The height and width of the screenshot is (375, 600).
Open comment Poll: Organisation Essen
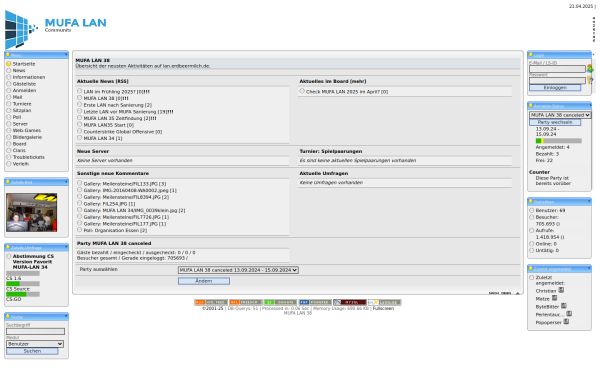[115, 230]
